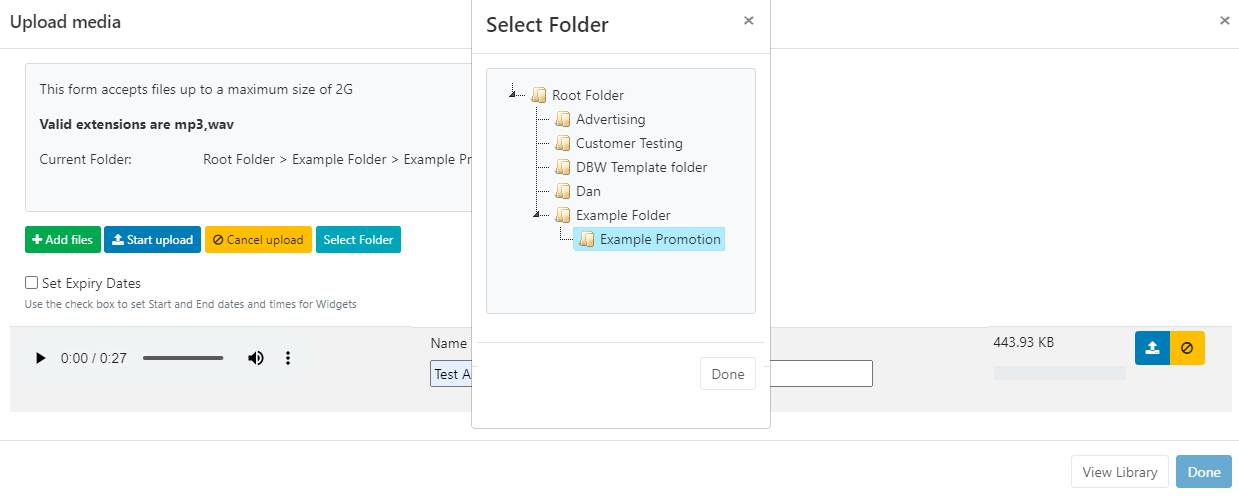The height and width of the screenshot is (496, 1239).
Task: Click Start upload button
Action: pos(153,240)
